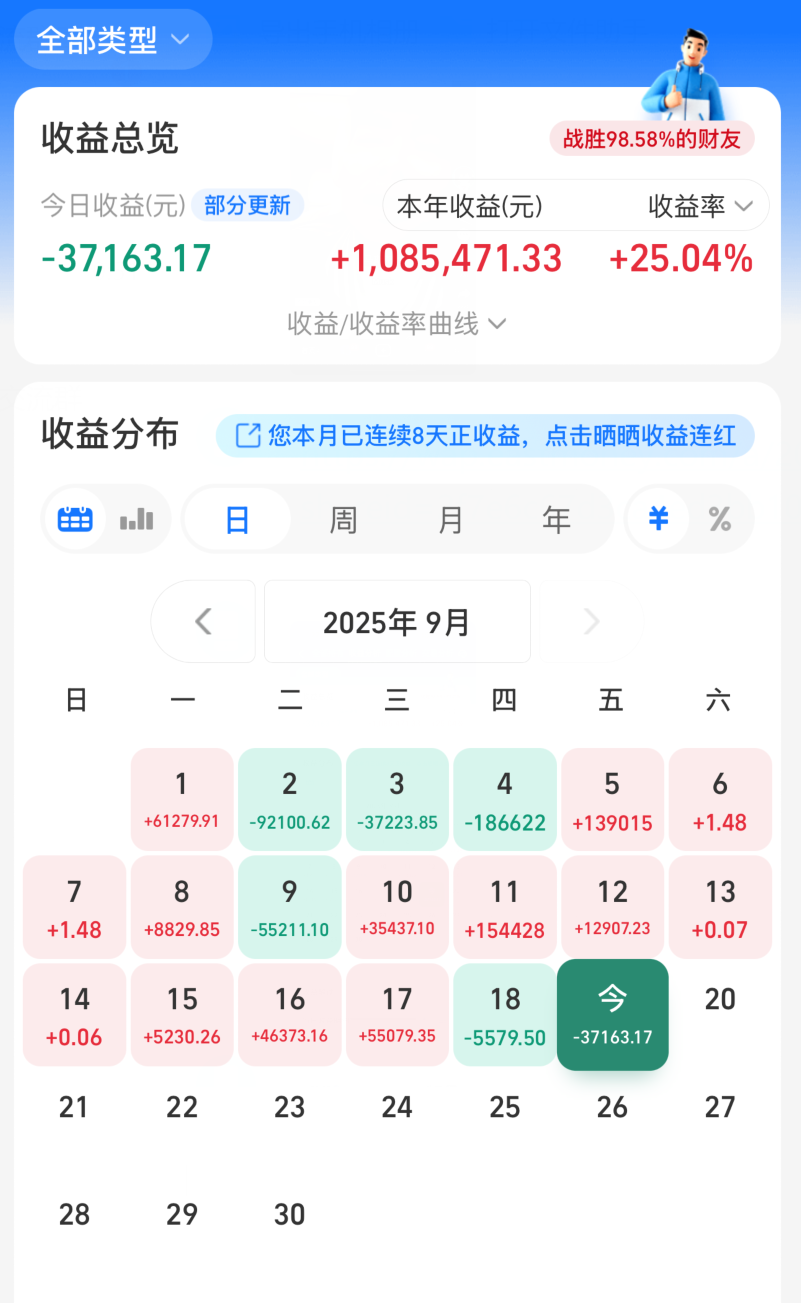Select the 日 daily tab
801x1303 pixels.
(237, 520)
